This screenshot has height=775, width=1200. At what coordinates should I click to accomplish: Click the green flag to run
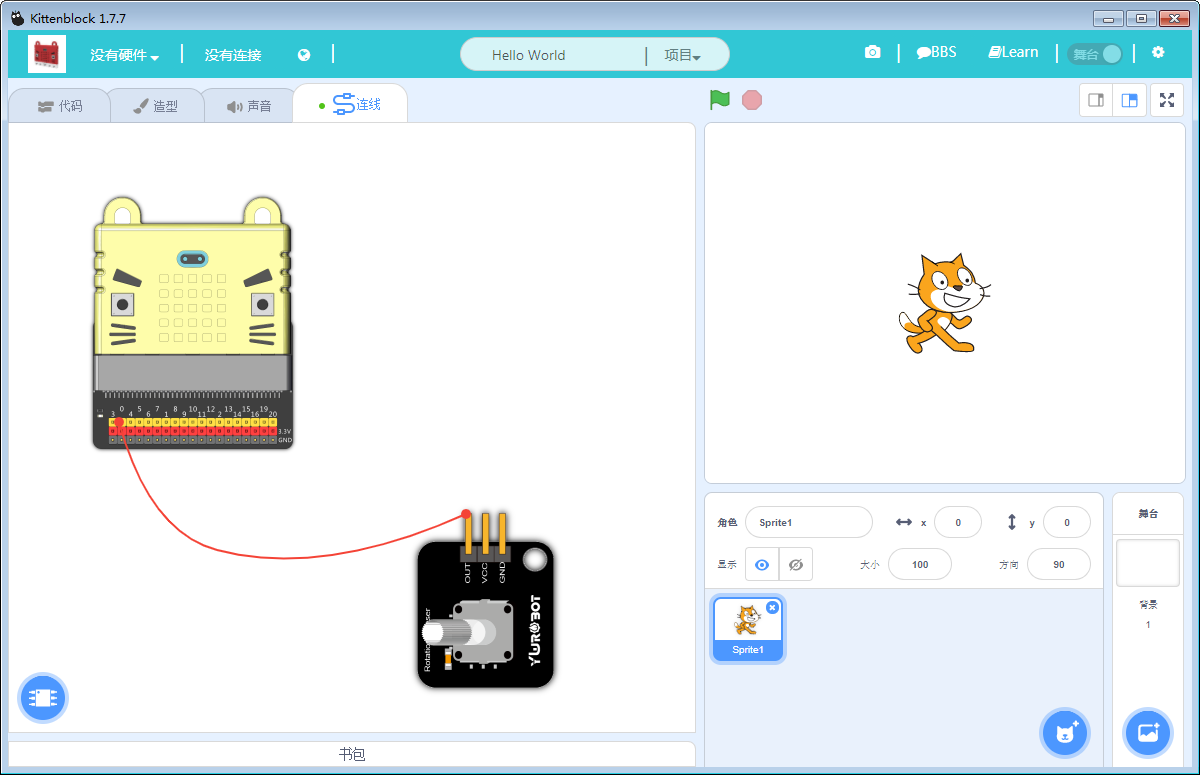click(720, 100)
